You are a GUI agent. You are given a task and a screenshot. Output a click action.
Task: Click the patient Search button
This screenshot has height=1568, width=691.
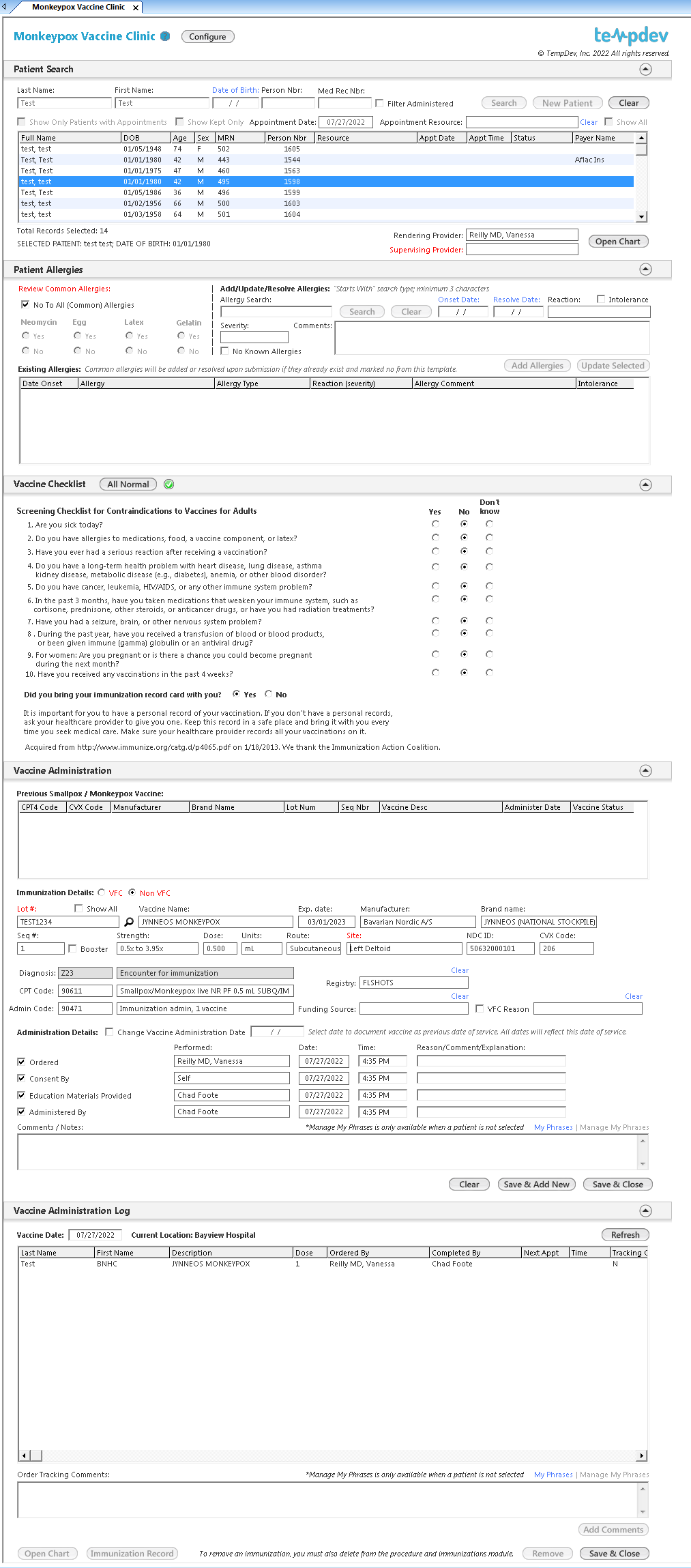coord(504,103)
